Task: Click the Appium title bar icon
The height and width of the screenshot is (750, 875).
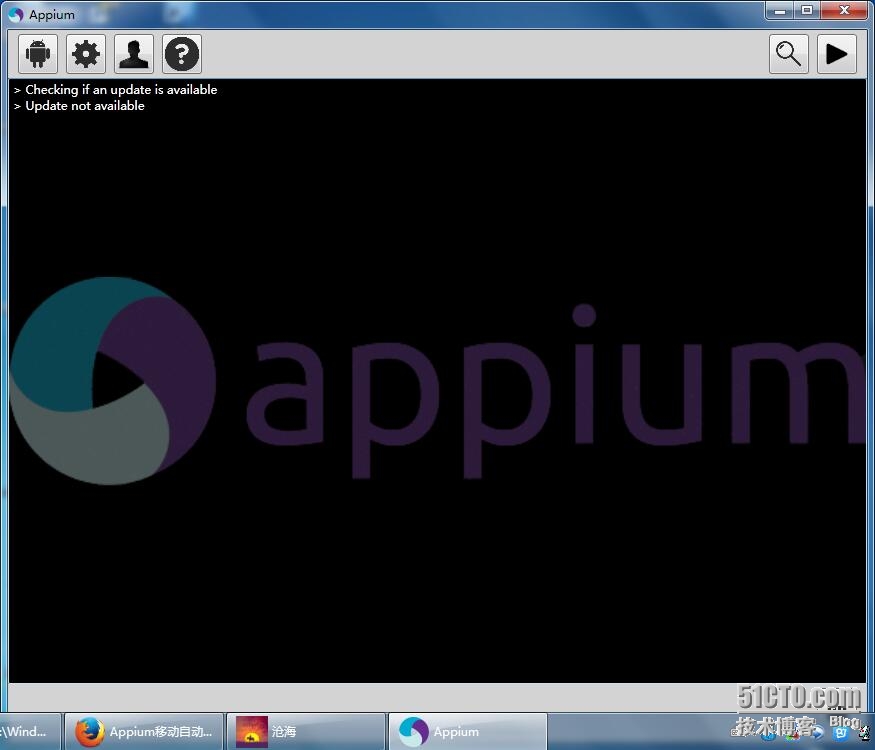Action: click(x=16, y=15)
